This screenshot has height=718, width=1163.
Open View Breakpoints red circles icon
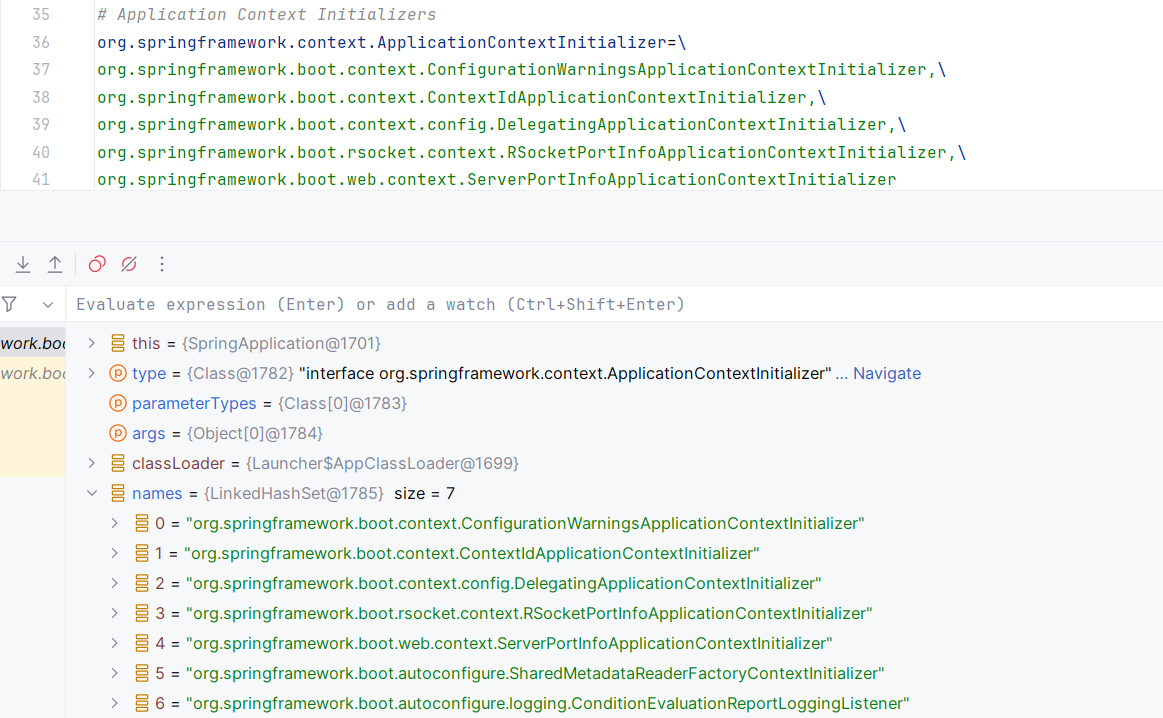[x=97, y=264]
